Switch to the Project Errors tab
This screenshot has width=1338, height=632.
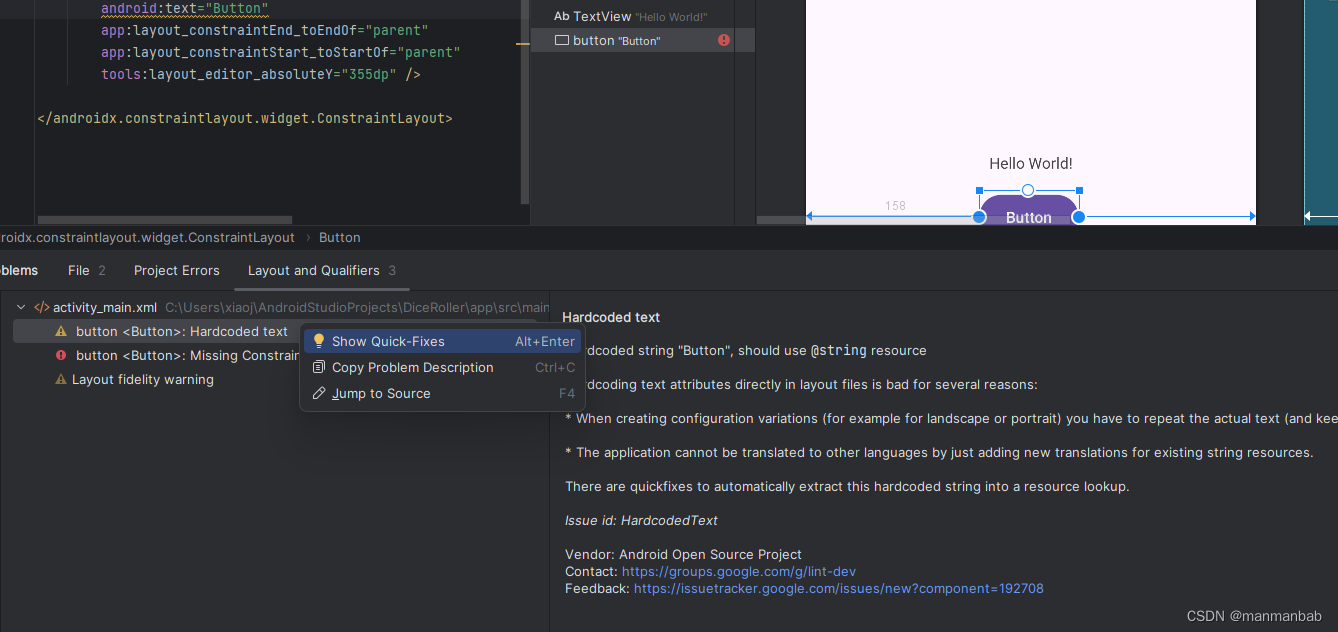177,270
